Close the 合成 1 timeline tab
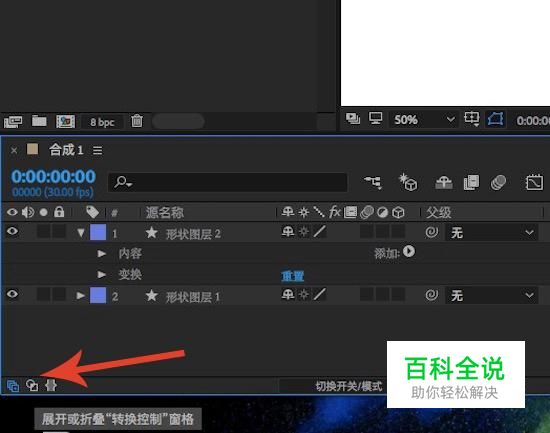550x433 pixels. pyautogui.click(x=14, y=151)
